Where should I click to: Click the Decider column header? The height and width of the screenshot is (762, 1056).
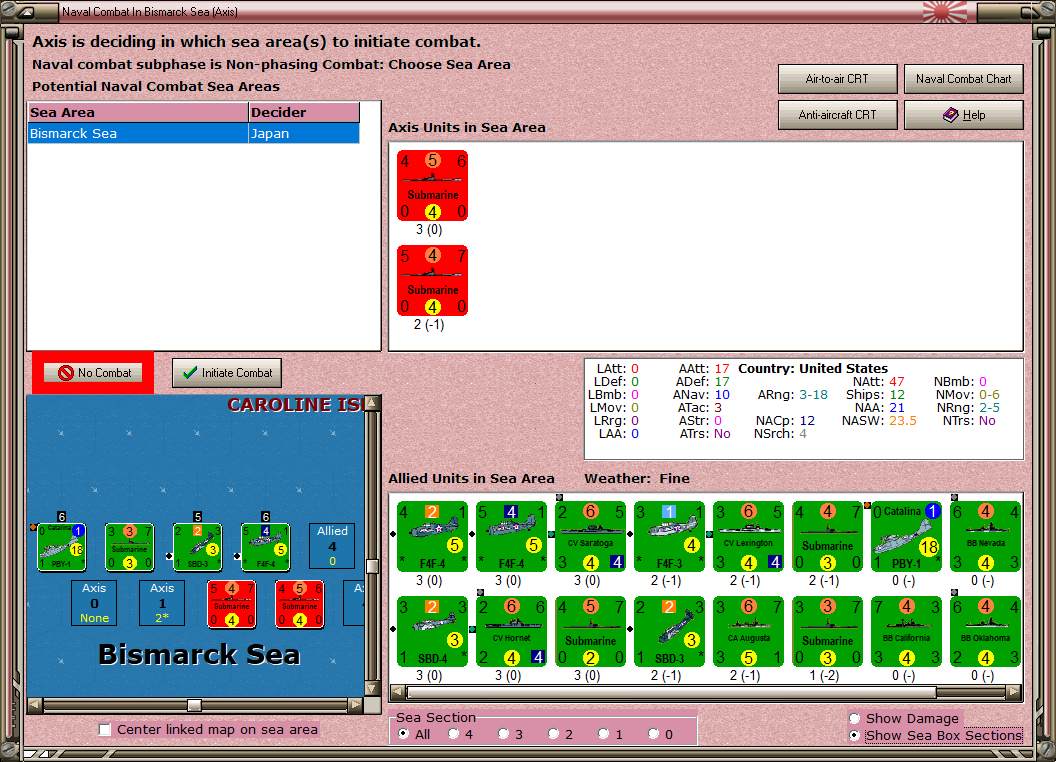pyautogui.click(x=304, y=113)
